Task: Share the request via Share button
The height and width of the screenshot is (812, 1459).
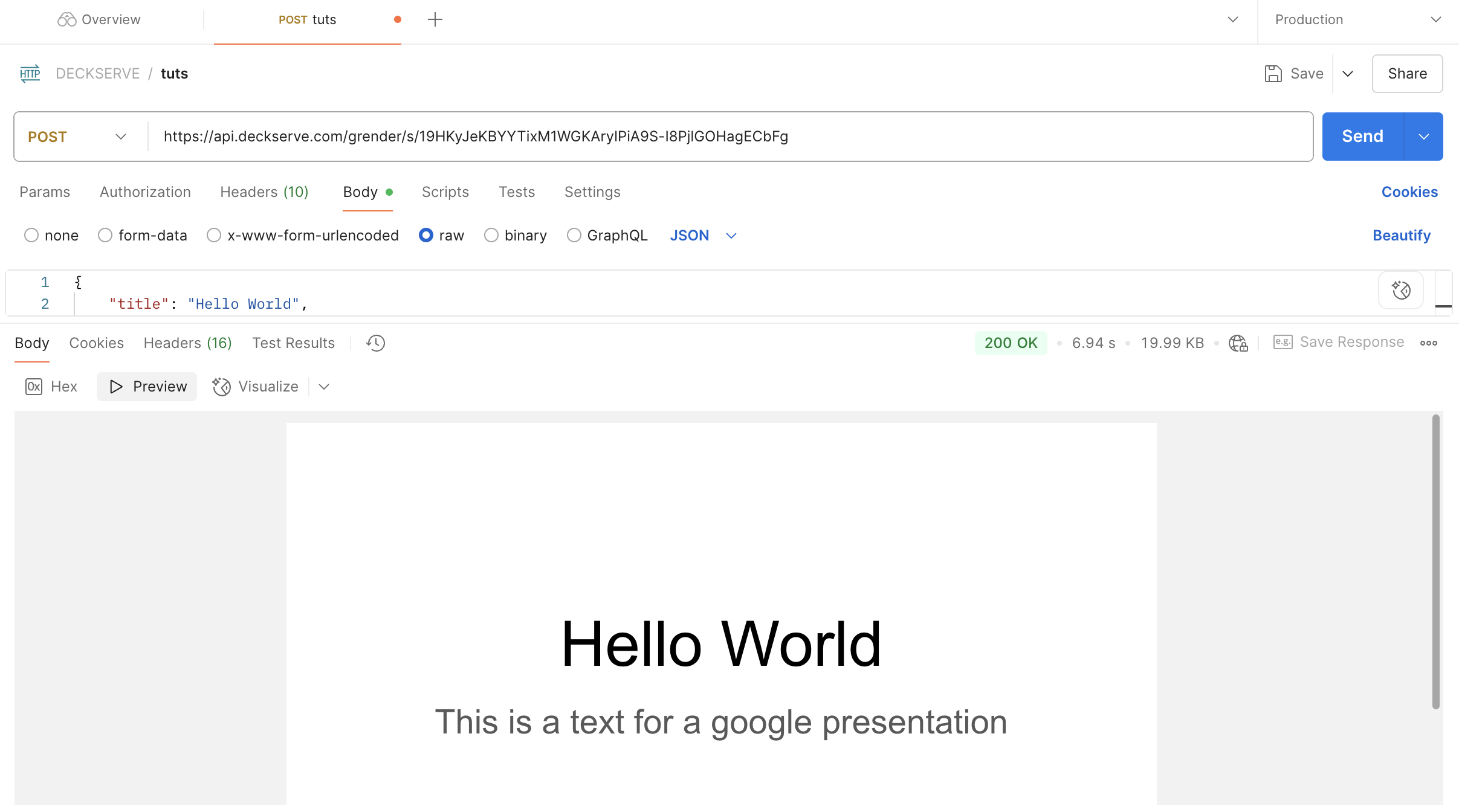Action: pyautogui.click(x=1407, y=74)
